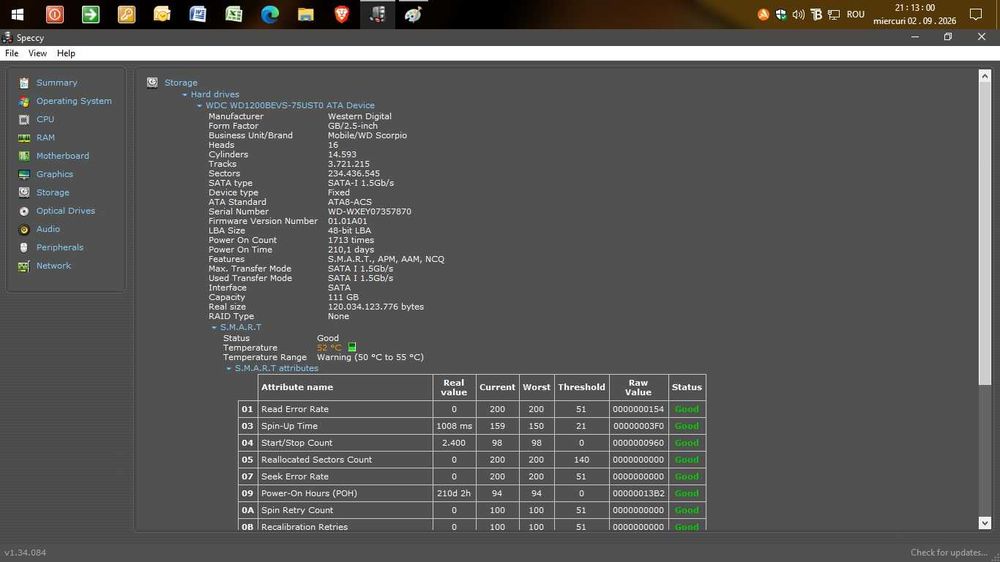Click the green arrow taskbar icon

(x=91, y=14)
